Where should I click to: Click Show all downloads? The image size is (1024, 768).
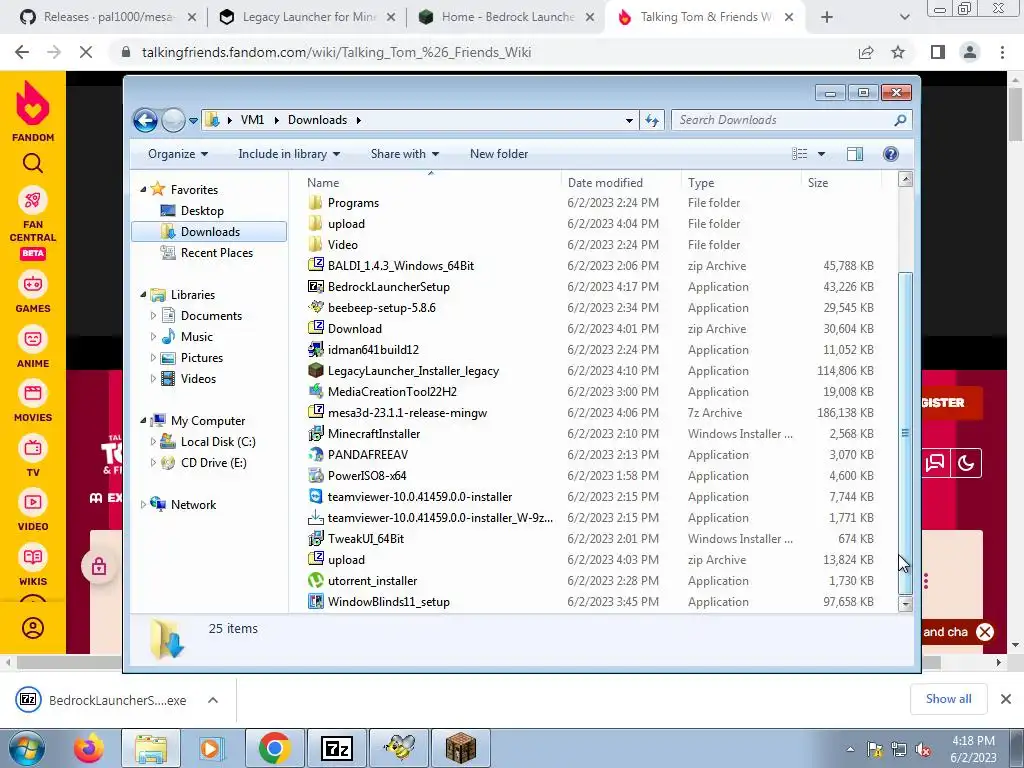948,699
